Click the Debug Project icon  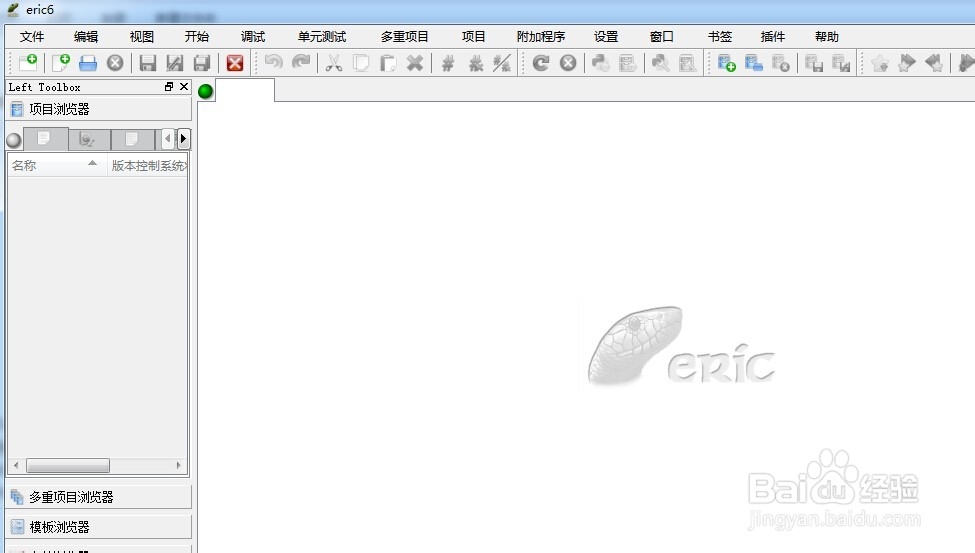[x=627, y=63]
